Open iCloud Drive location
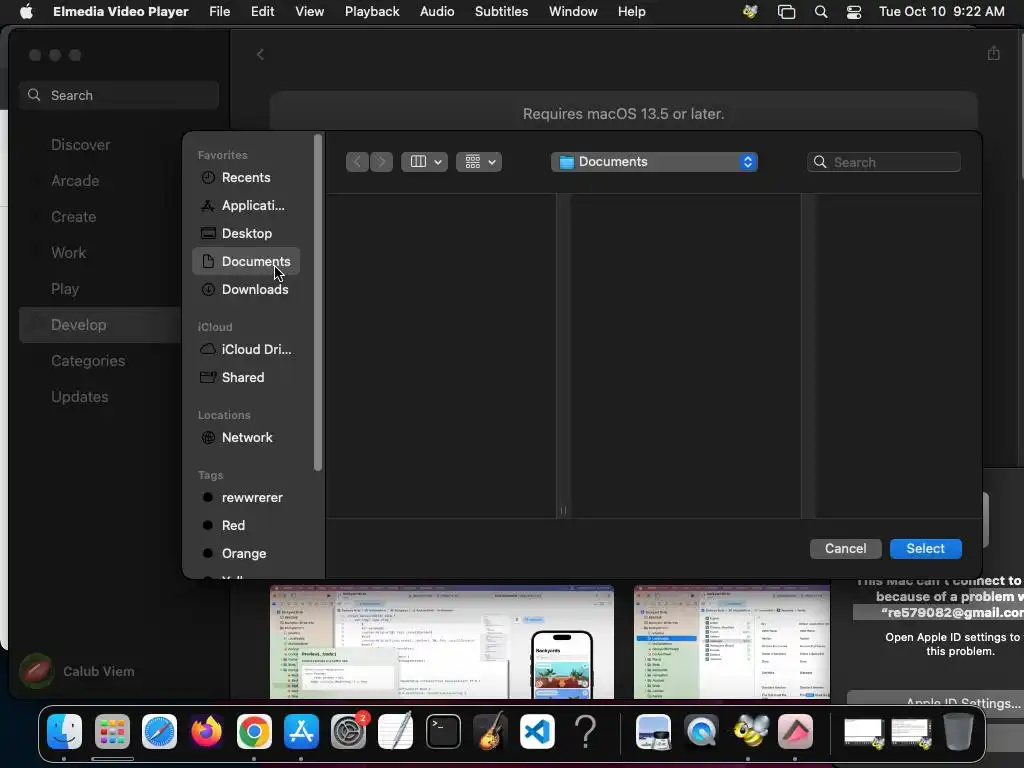Viewport: 1024px width, 768px height. pos(246,349)
